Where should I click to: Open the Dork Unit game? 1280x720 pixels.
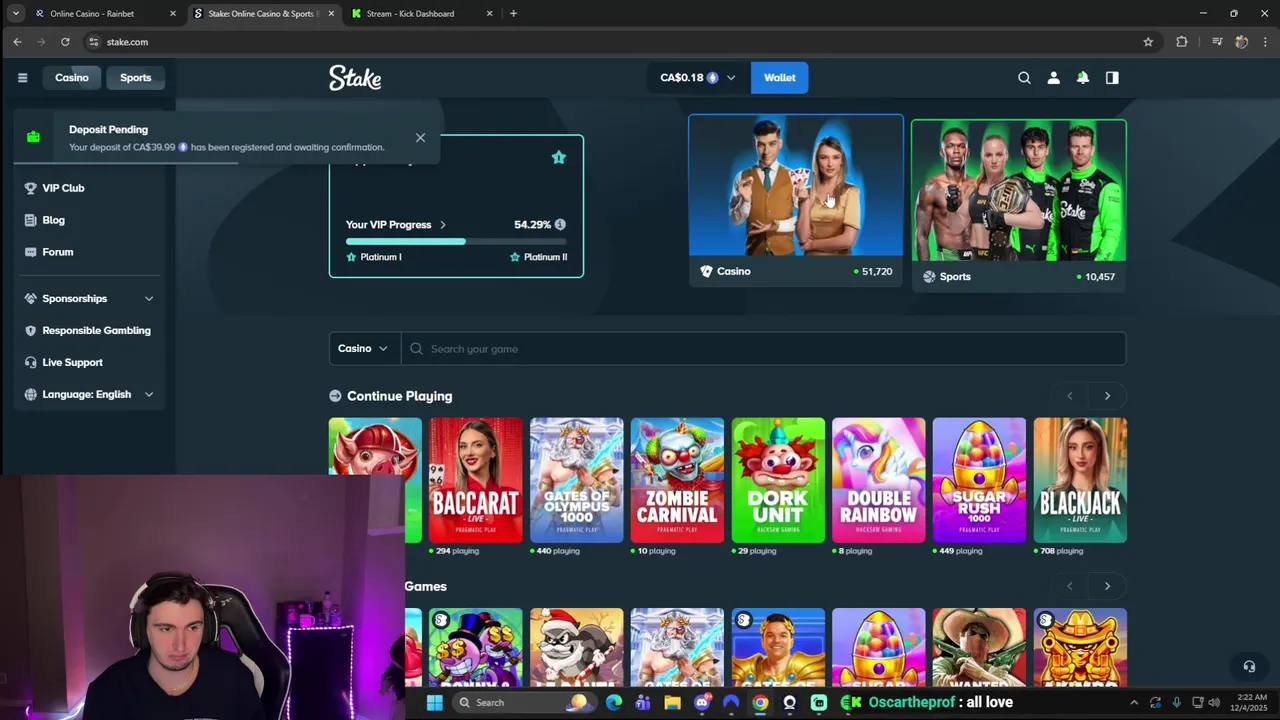tap(778, 480)
